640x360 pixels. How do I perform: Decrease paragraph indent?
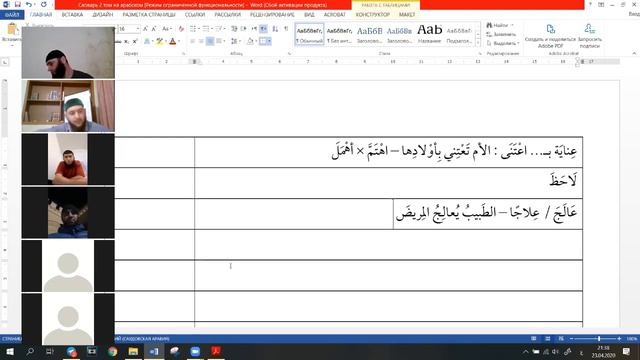tap(234, 29)
